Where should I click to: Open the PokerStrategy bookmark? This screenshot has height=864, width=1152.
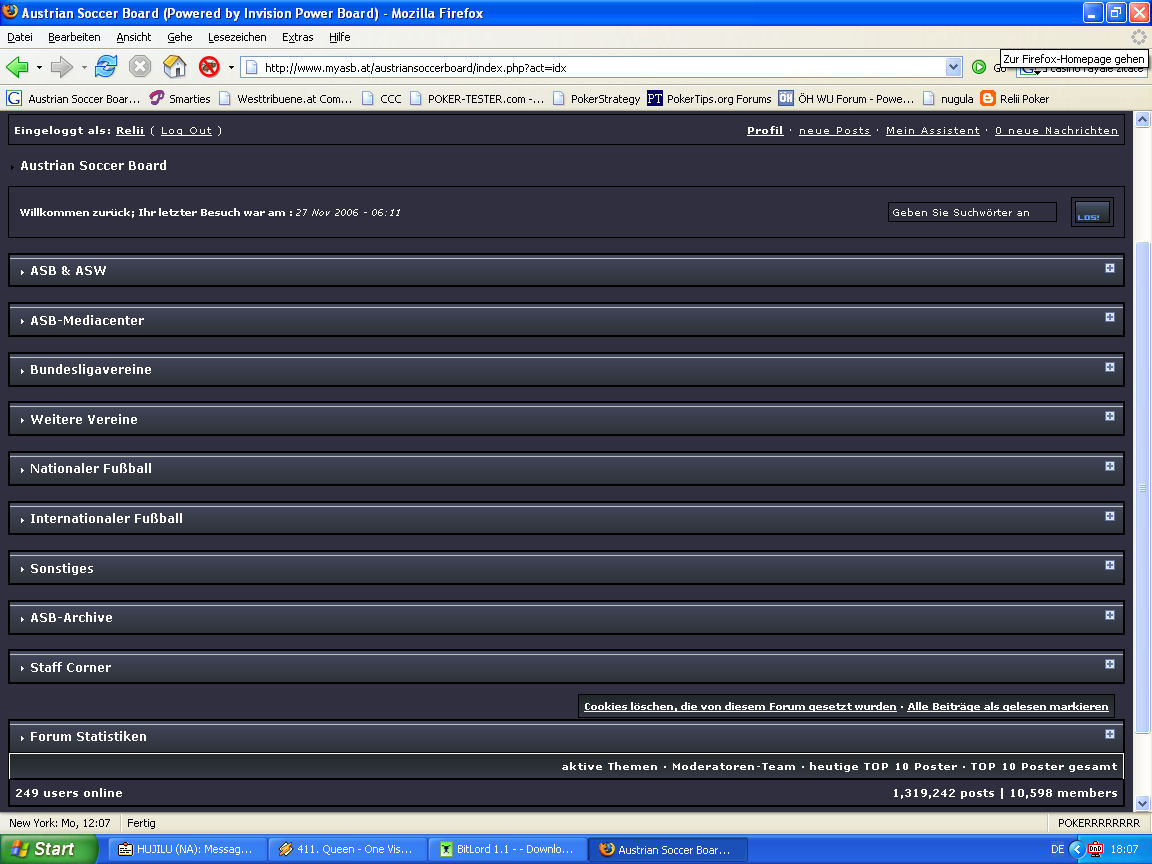(597, 98)
